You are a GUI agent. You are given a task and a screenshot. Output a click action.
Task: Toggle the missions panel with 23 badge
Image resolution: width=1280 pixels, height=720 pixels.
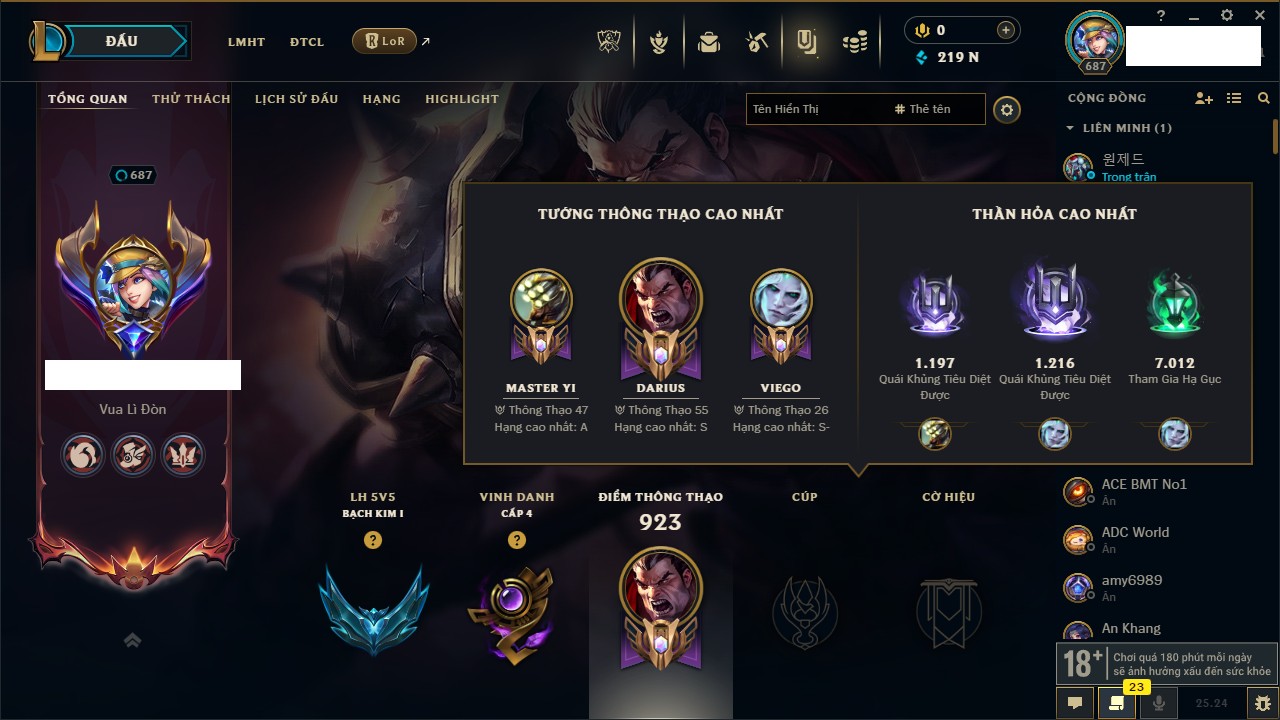tap(1117, 703)
